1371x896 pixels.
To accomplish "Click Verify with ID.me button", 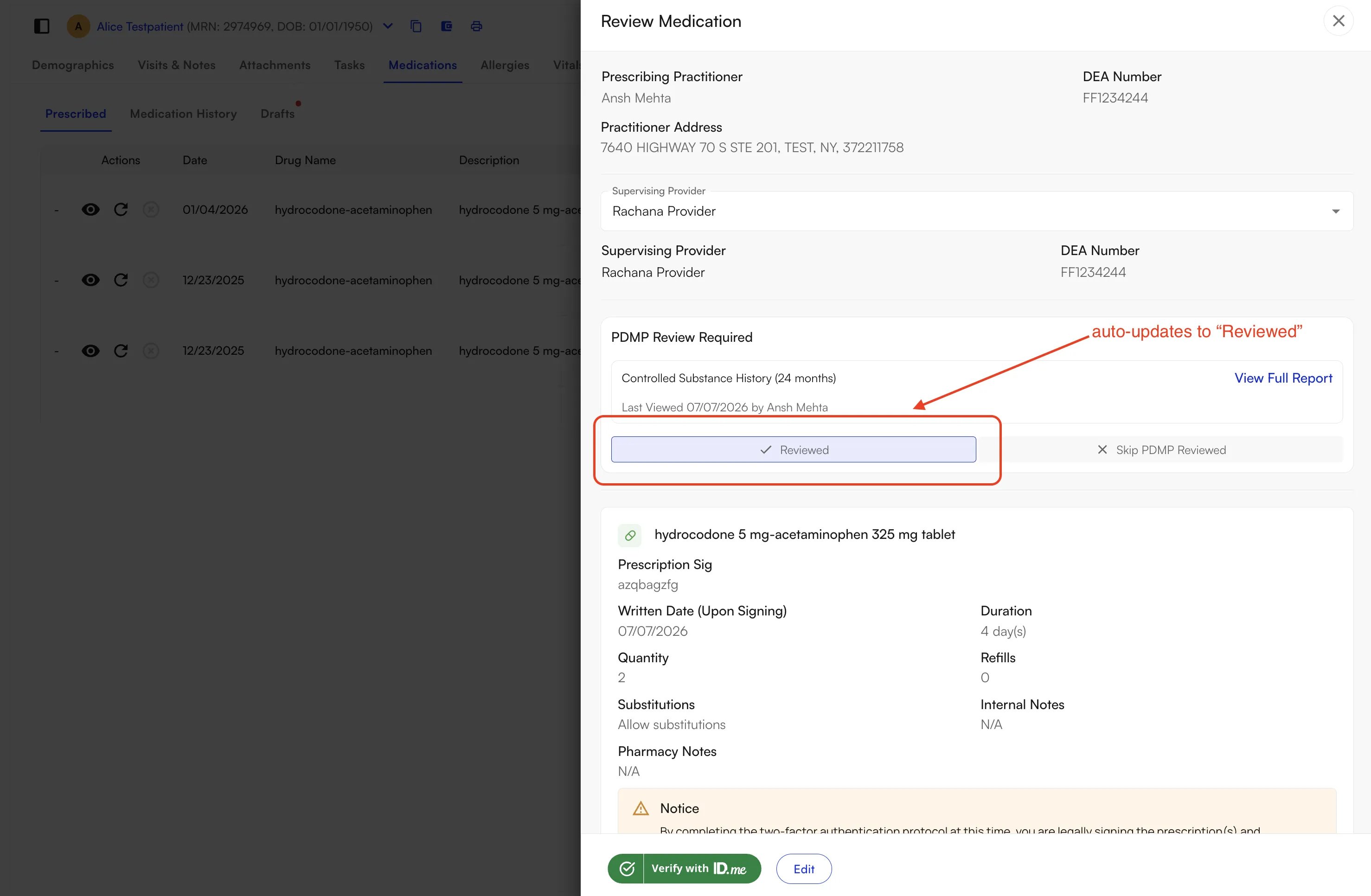I will pos(684,868).
